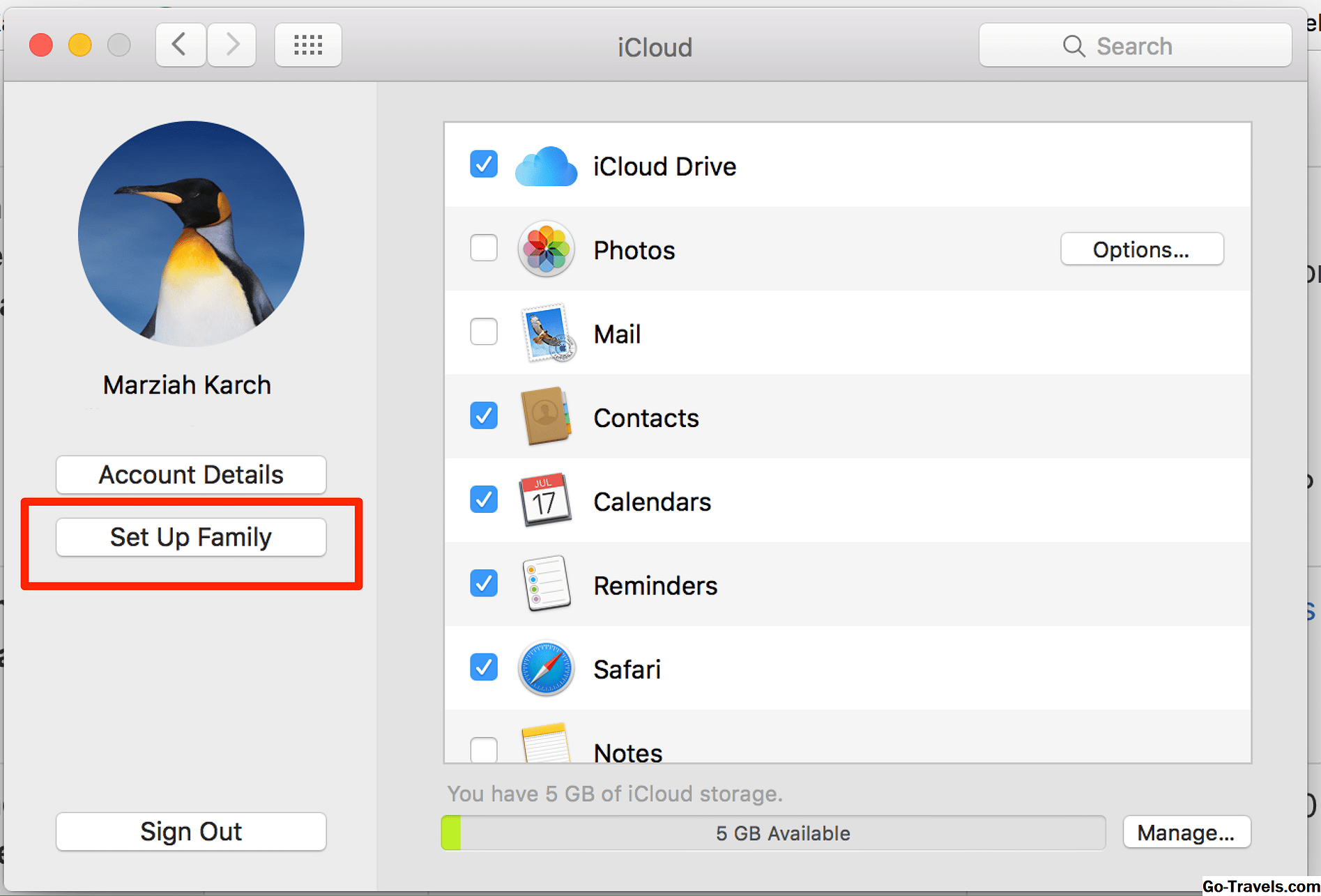Go back using the left chevron
The image size is (1321, 896).
coord(180,45)
